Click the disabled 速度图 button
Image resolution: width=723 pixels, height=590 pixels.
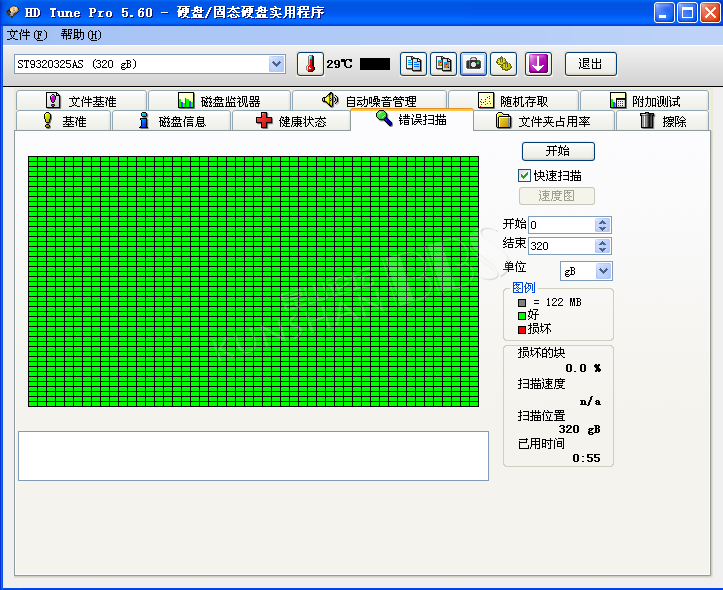pyautogui.click(x=557, y=196)
